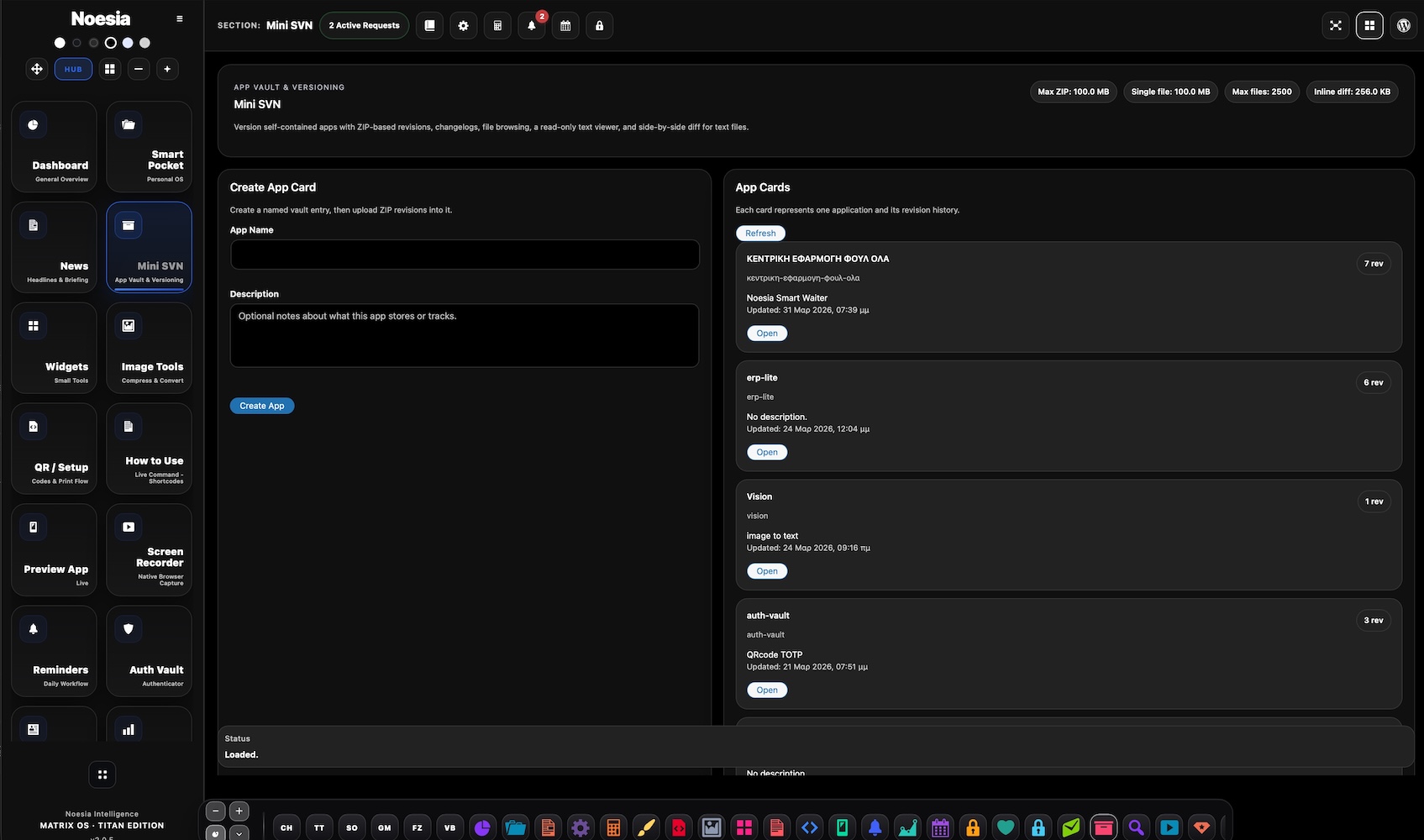Open the purple magnifier dock icon
The image size is (1424, 840).
(1137, 827)
